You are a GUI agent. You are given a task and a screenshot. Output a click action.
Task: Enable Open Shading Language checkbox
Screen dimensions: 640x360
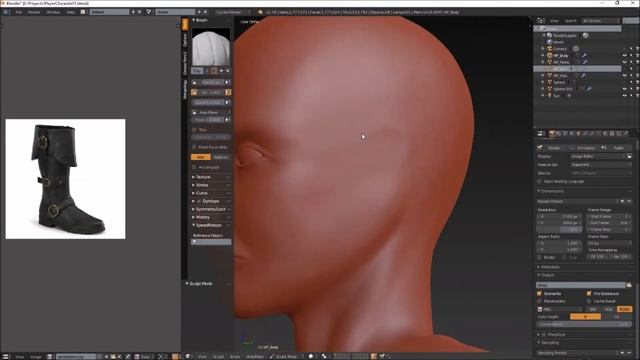pos(540,181)
